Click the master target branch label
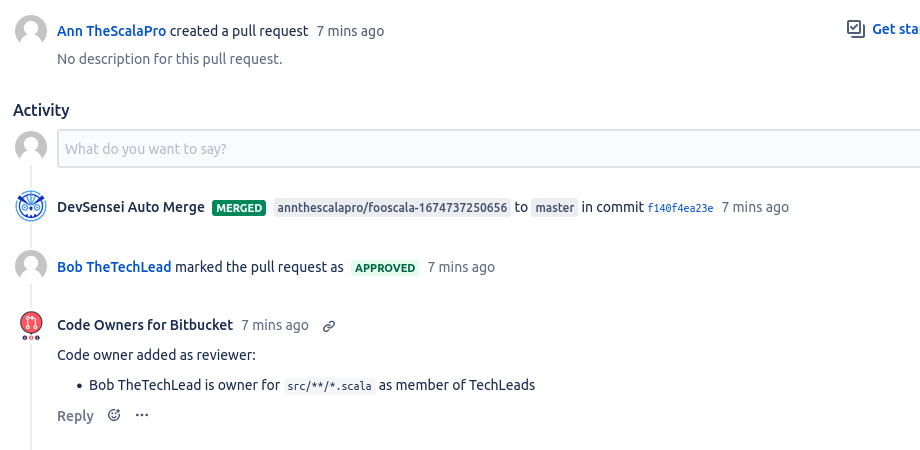 pyautogui.click(x=554, y=208)
